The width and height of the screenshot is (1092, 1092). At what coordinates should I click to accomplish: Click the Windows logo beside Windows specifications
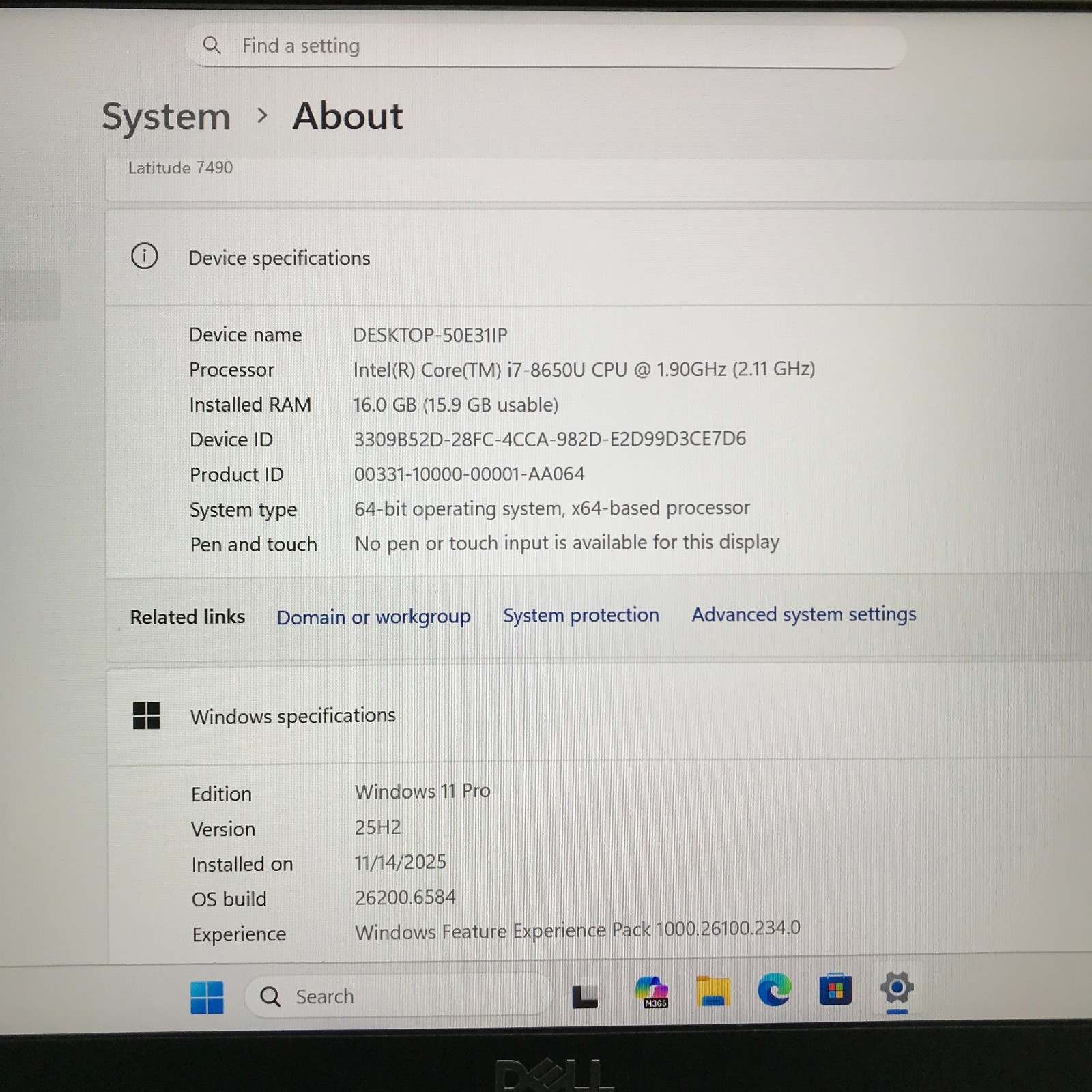tap(146, 716)
